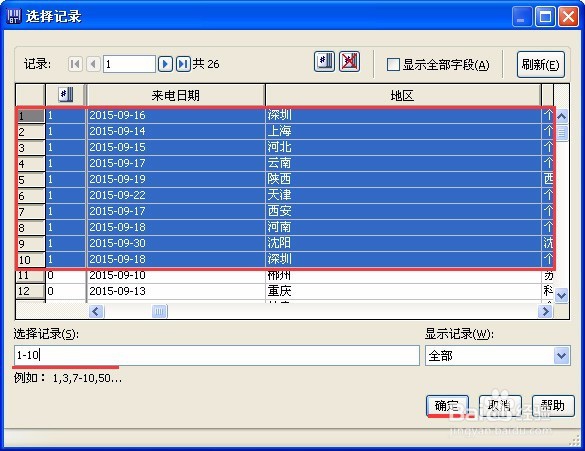
Task: Jump to last record arrow
Action: pos(183,64)
